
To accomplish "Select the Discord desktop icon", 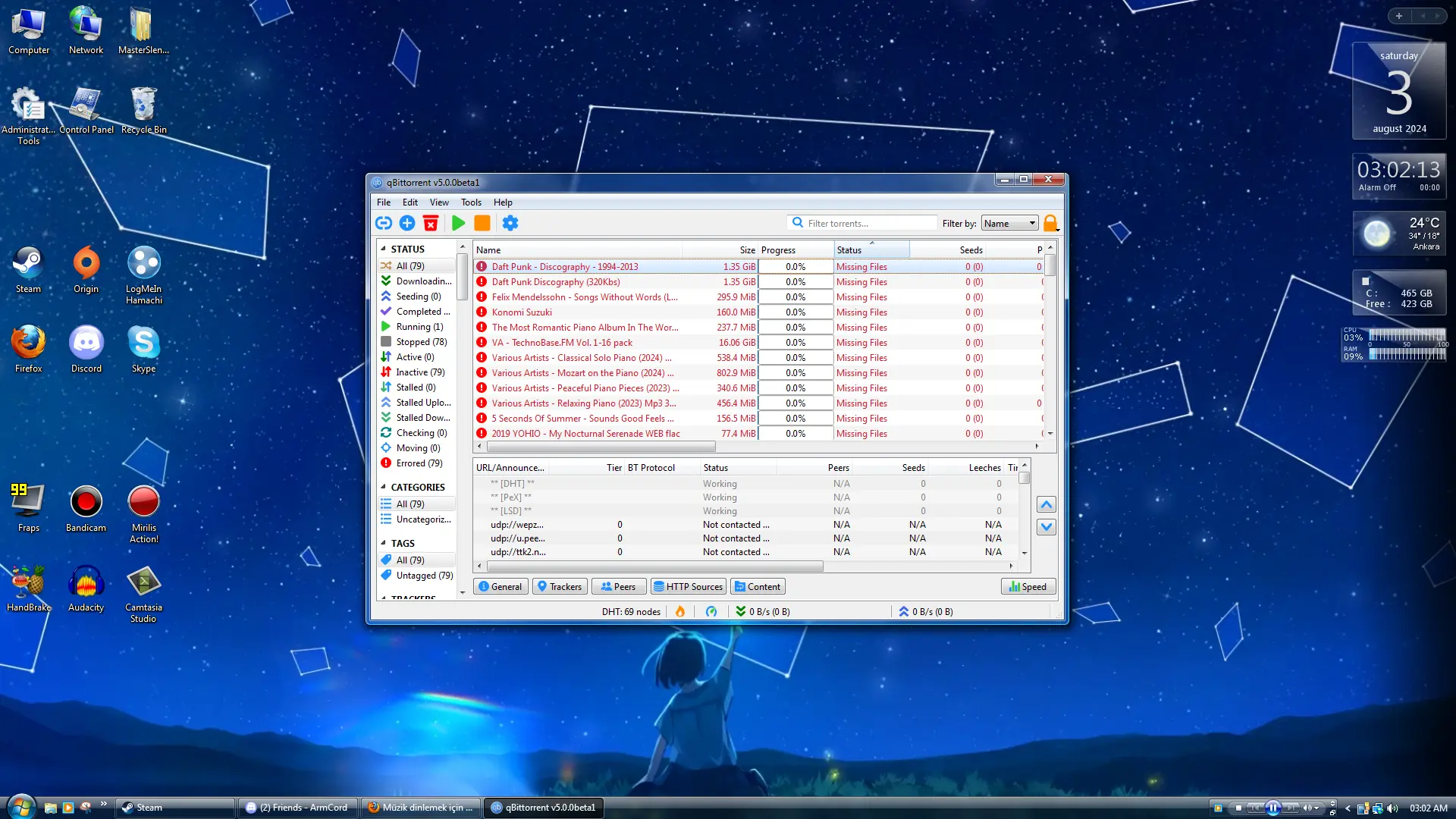I will (x=86, y=350).
